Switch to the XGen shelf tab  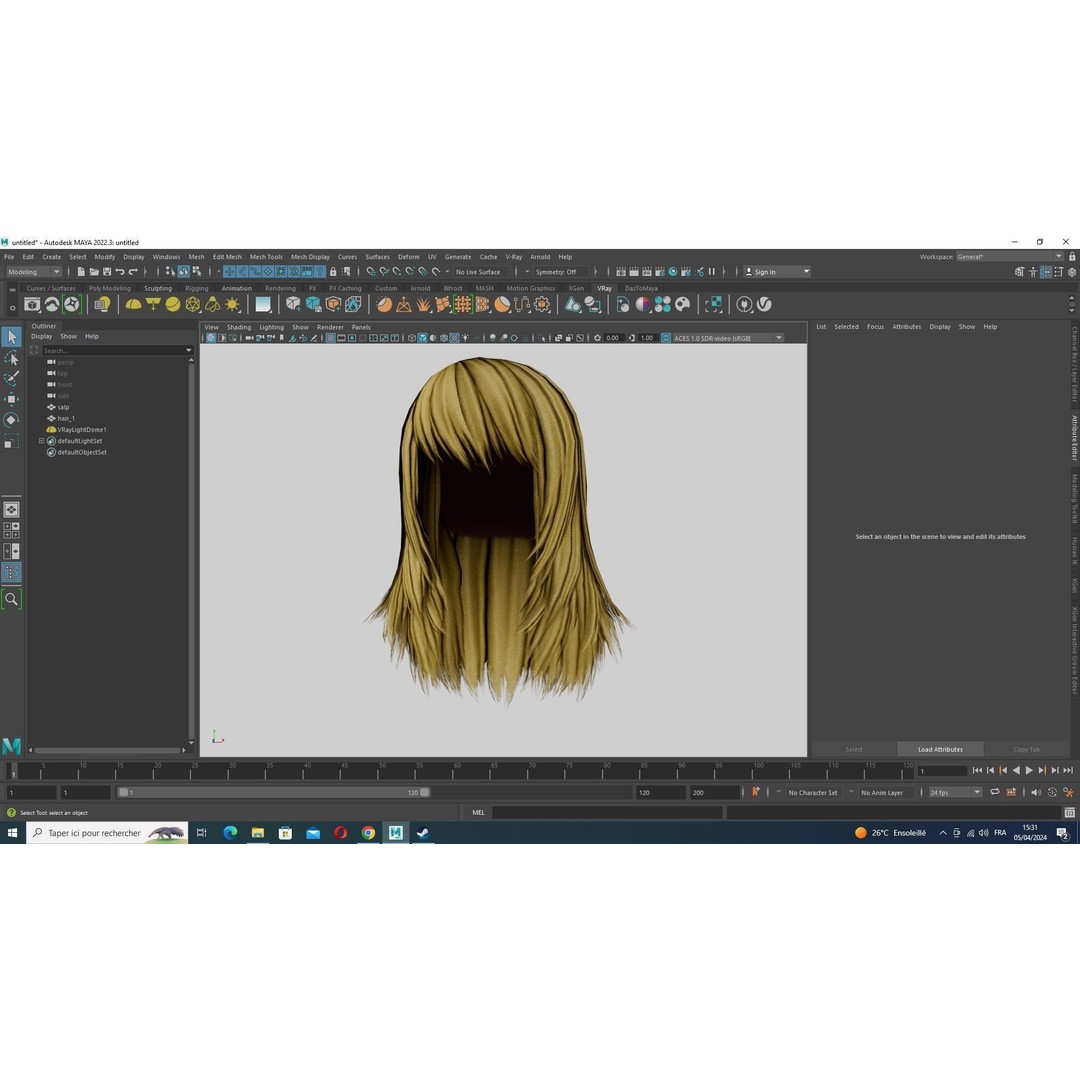click(576, 289)
